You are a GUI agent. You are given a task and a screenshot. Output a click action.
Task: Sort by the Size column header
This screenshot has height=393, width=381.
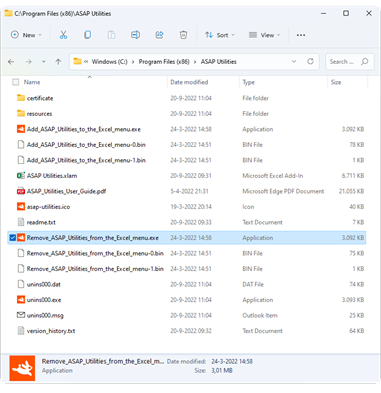coord(336,82)
